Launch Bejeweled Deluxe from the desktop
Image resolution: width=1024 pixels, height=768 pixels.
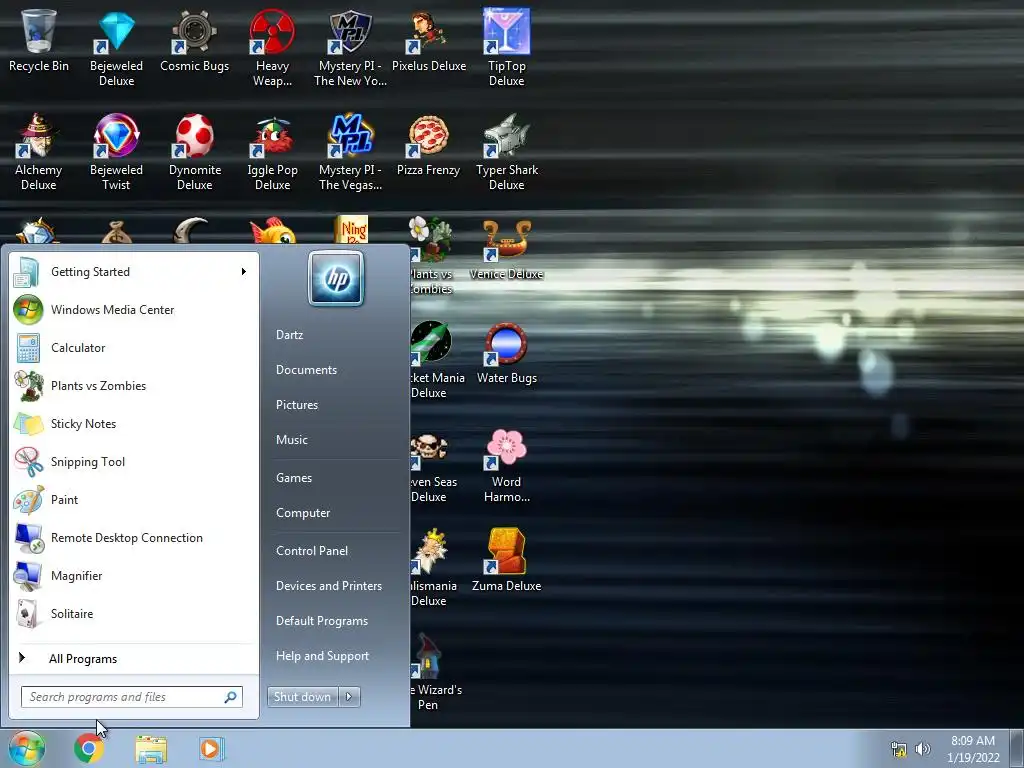[x=116, y=47]
